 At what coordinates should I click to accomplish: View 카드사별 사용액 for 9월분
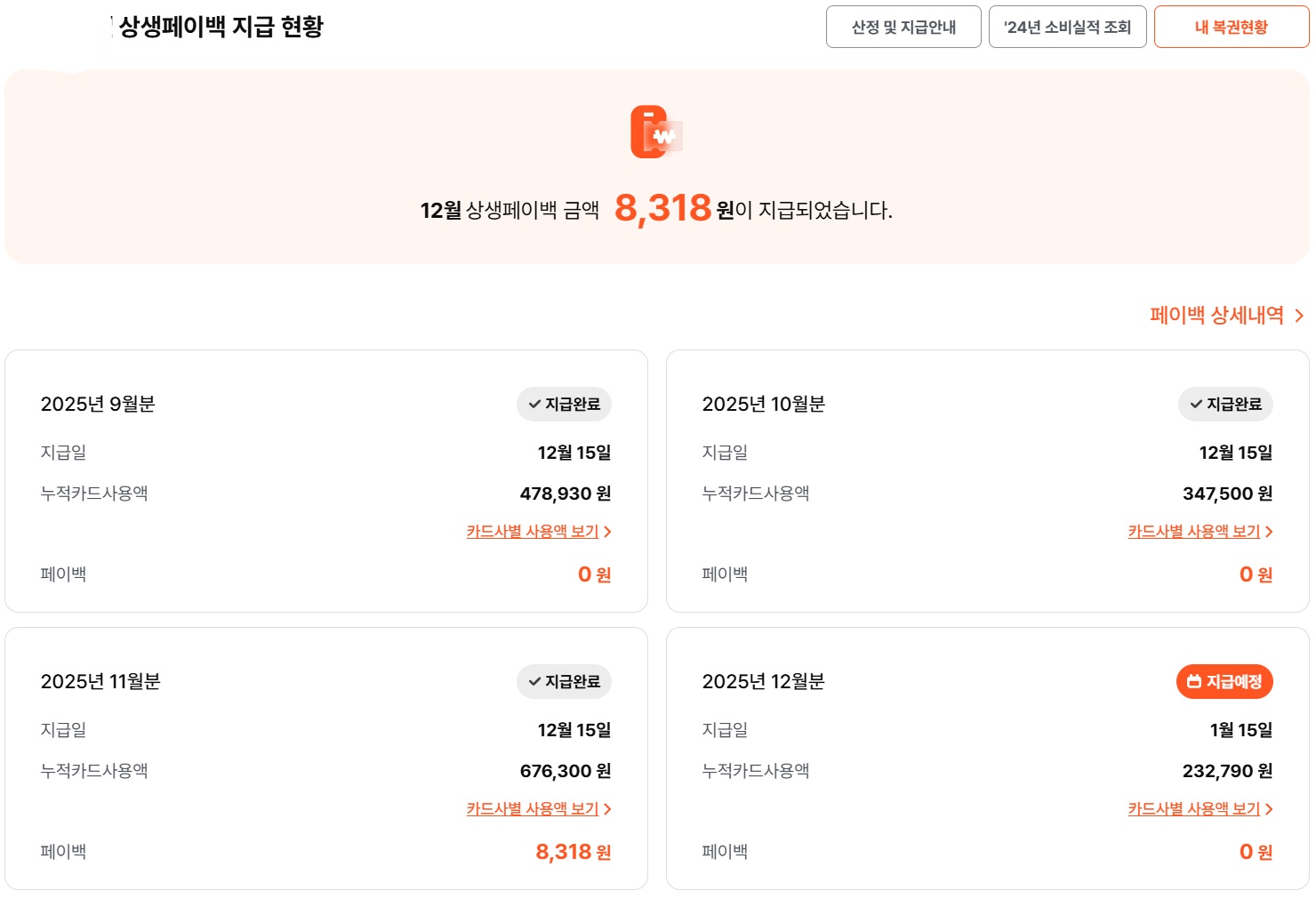coord(533,532)
